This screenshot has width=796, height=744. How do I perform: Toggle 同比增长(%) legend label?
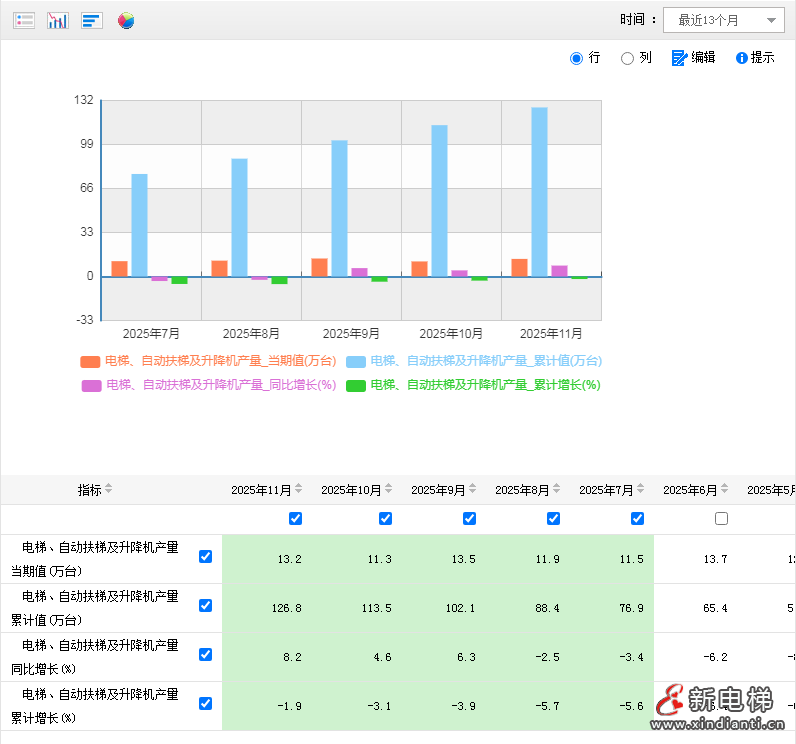[220, 385]
